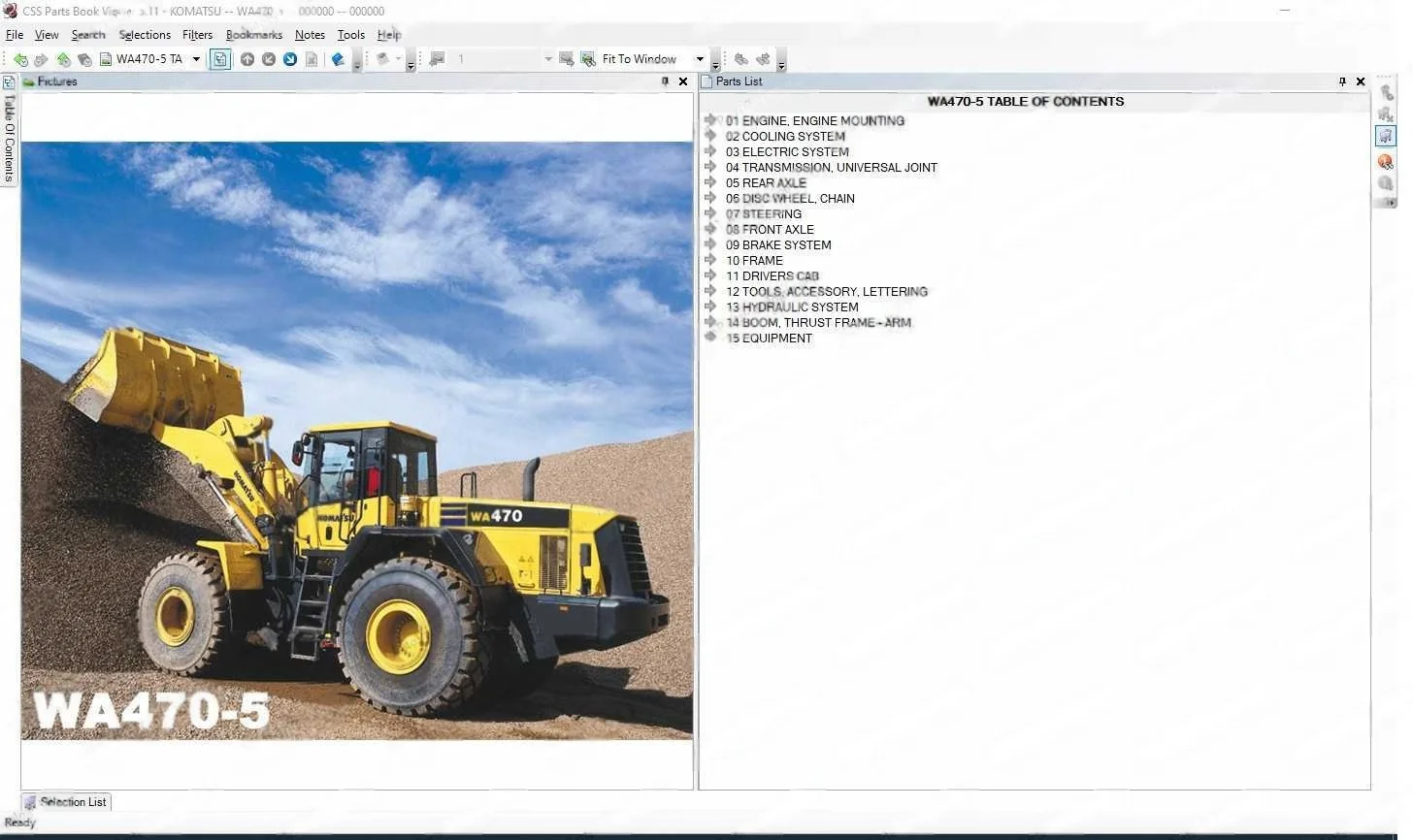Viewport: 1413px width, 840px height.
Task: Click the top grayed icon in right sidebar
Action: point(1386,93)
